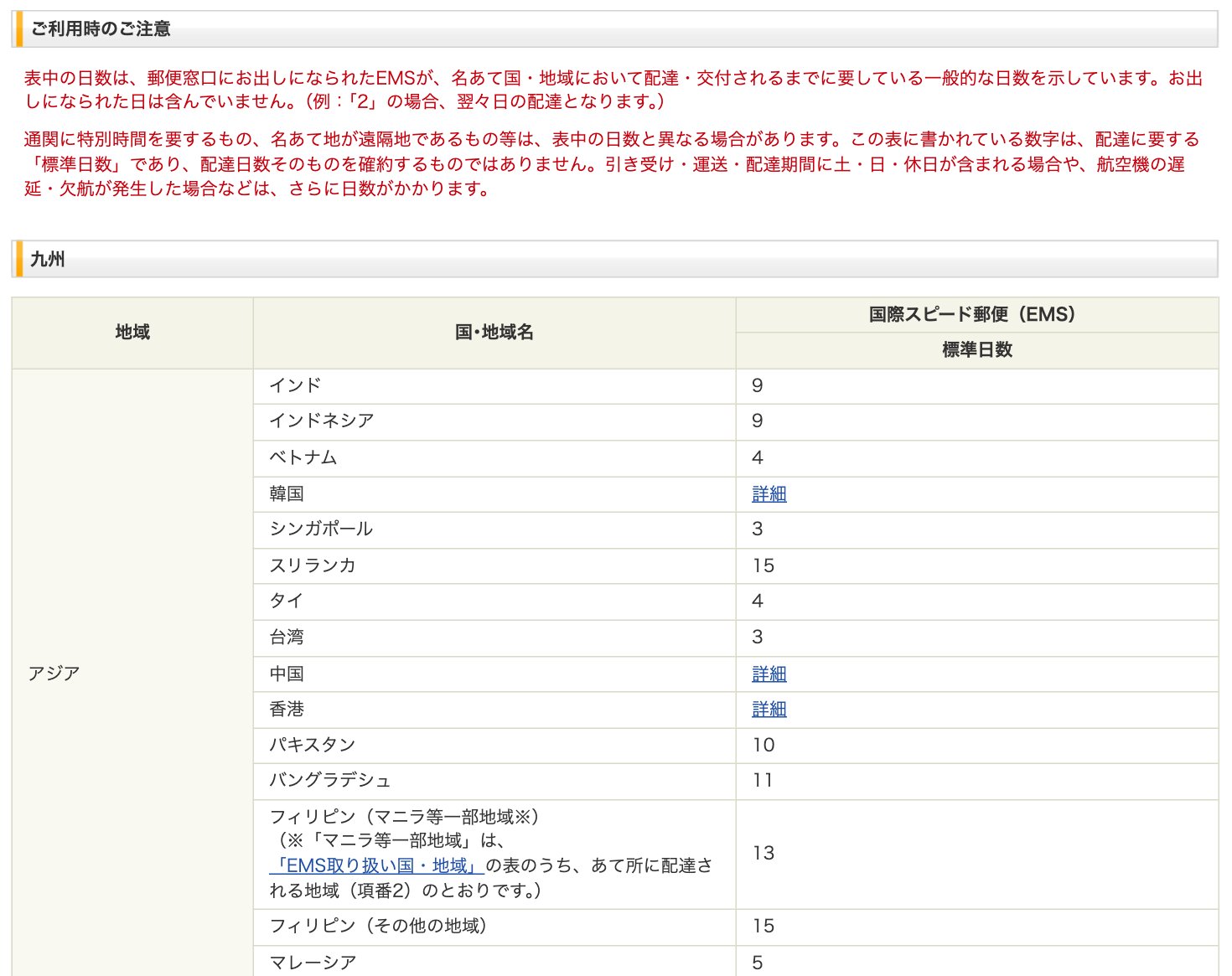Select the マレーシア country cell
The width and height of the screenshot is (1232, 976).
[x=494, y=963]
